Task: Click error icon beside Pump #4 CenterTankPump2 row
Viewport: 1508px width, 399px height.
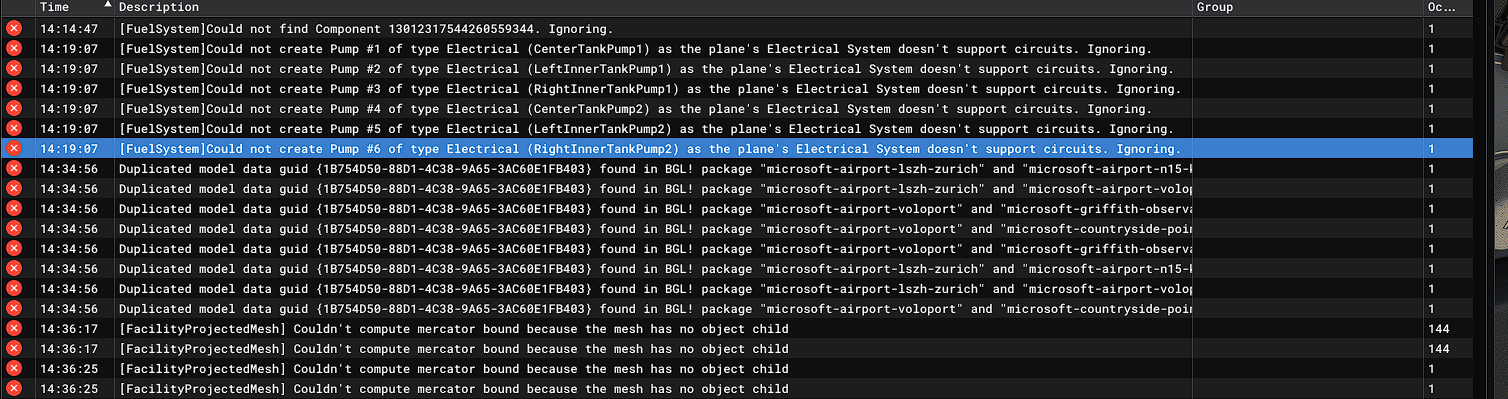Action: coord(14,108)
